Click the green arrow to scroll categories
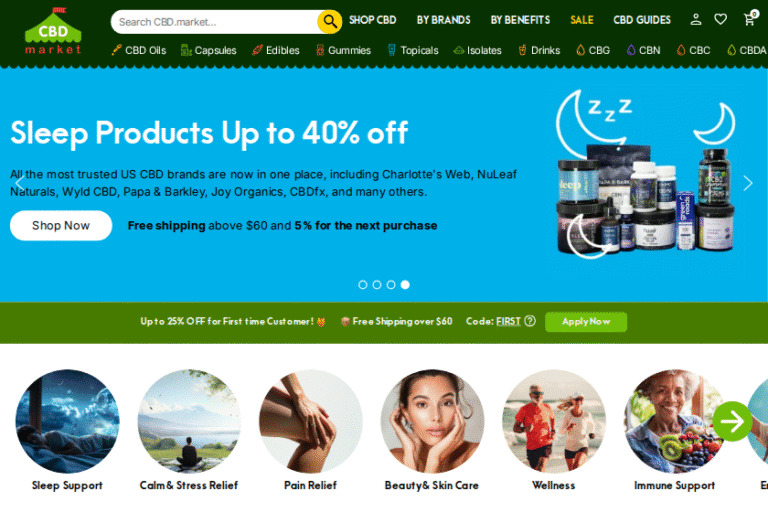Screen dimensions: 768x512 pyautogui.click(x=732, y=421)
